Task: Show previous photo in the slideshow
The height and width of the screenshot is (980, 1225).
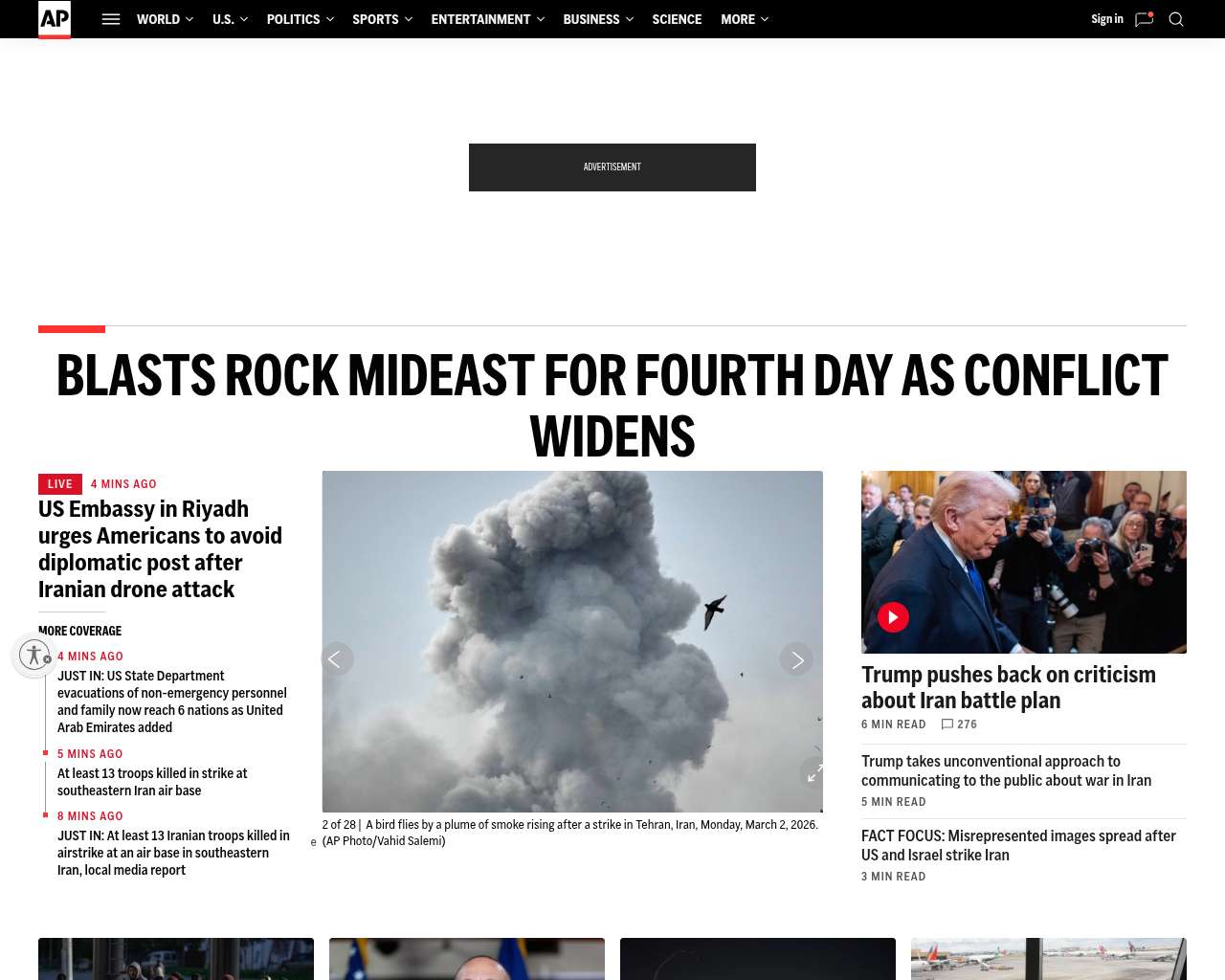Action: pyautogui.click(x=337, y=658)
